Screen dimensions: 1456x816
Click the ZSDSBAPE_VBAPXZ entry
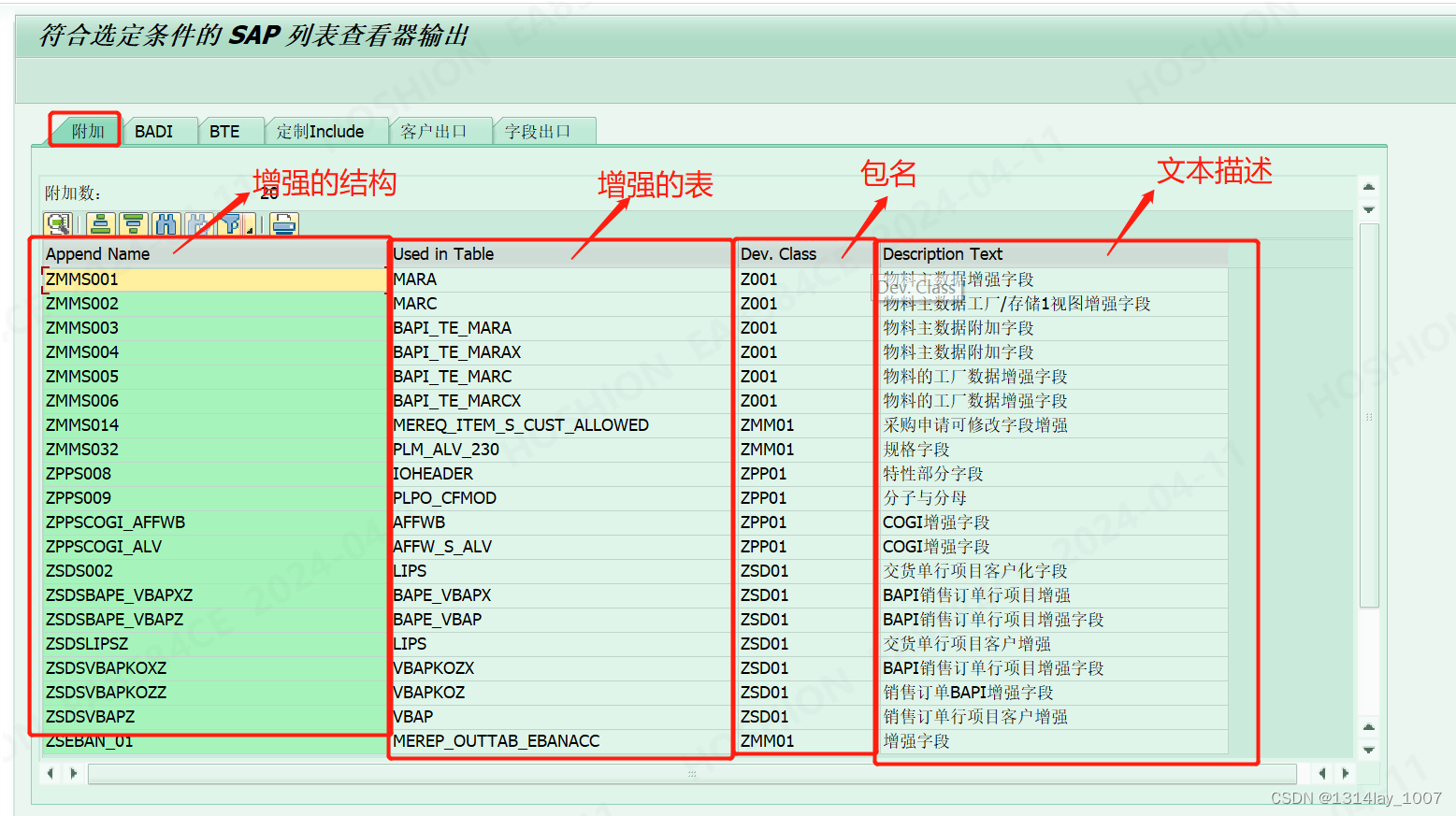click(214, 595)
